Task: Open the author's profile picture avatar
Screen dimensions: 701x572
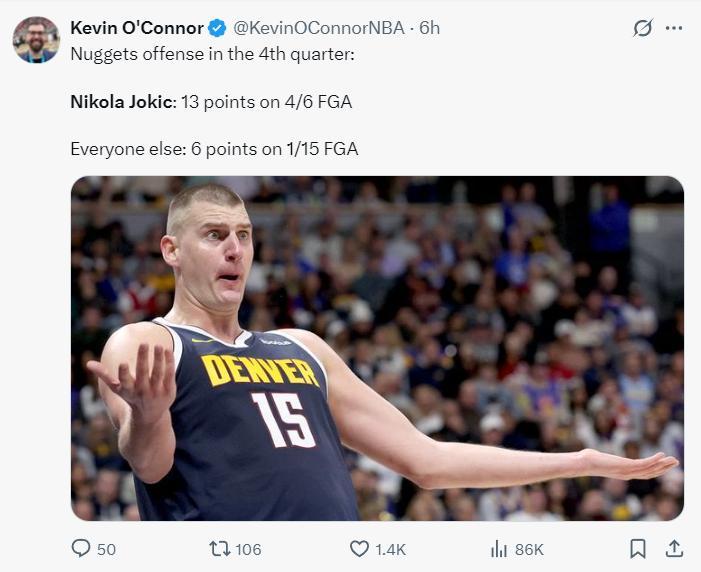Action: (36, 40)
